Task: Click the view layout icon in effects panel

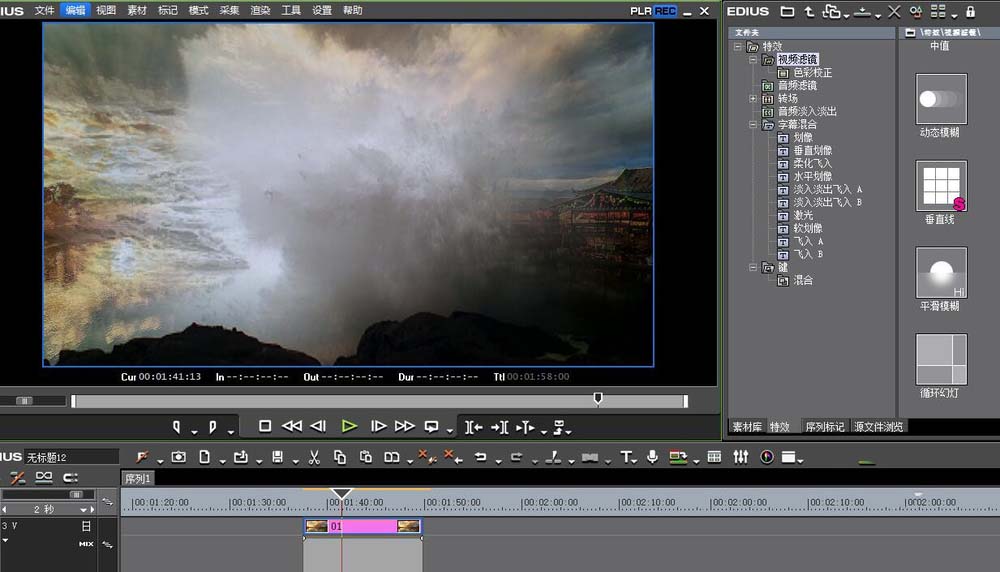Action: pyautogui.click(x=938, y=11)
